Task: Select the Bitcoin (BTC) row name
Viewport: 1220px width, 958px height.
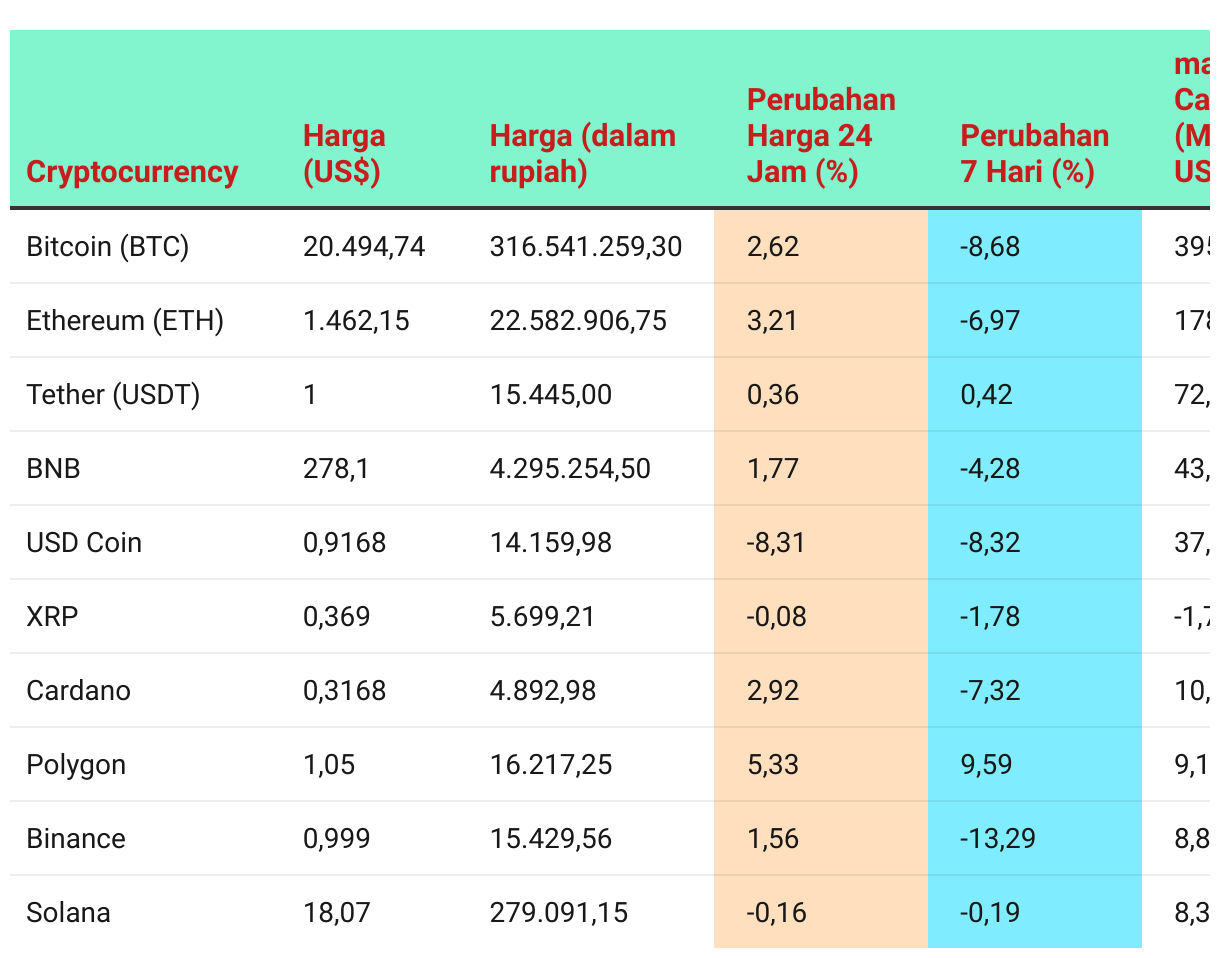Action: tap(108, 247)
